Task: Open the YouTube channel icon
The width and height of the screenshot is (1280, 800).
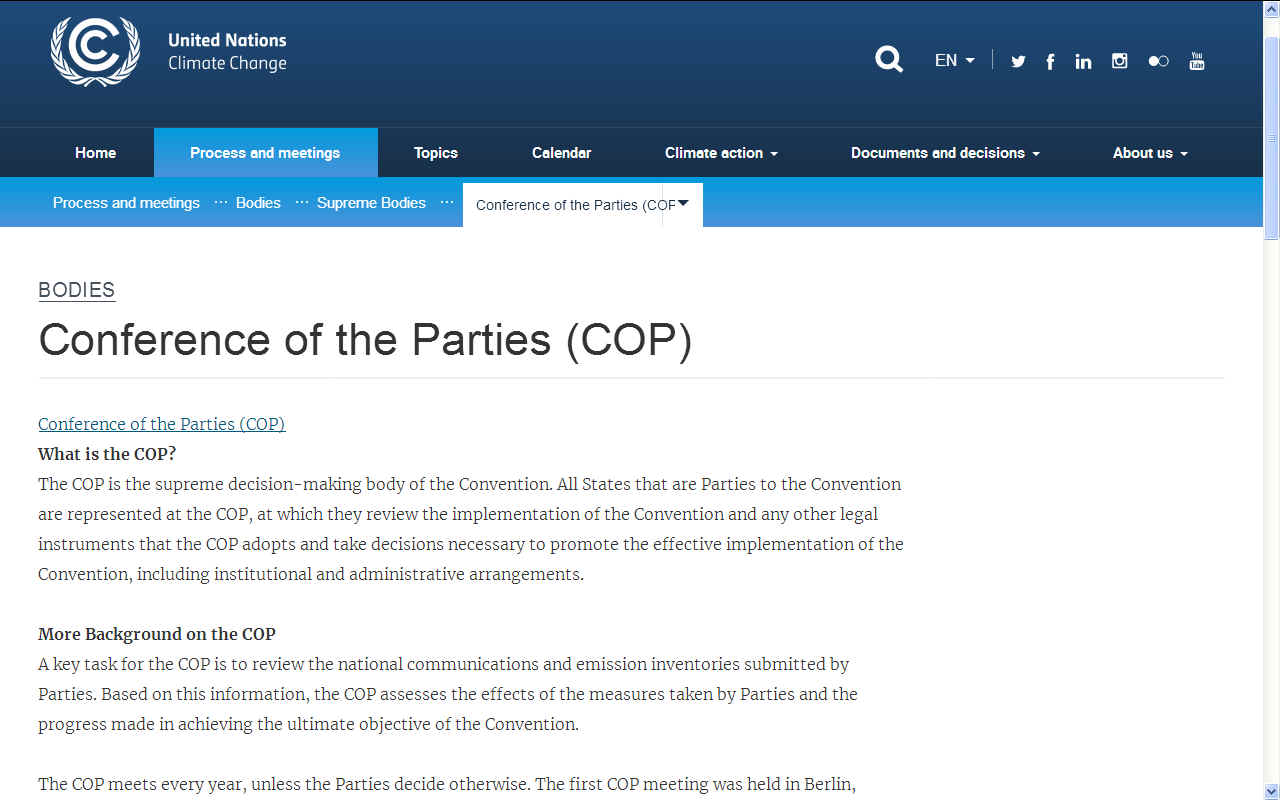Action: (x=1196, y=61)
